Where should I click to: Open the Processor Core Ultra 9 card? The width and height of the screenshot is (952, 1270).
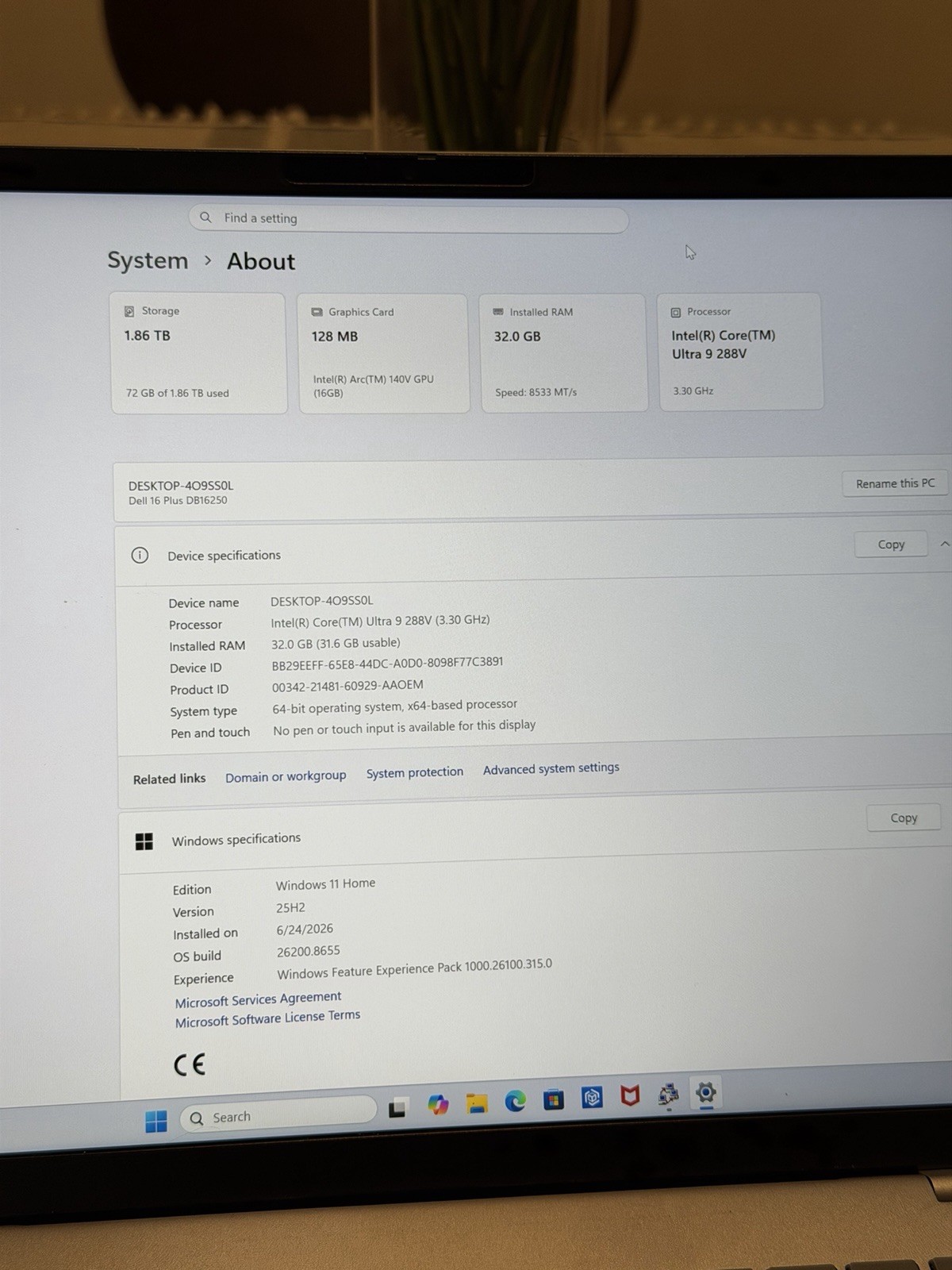tap(741, 352)
